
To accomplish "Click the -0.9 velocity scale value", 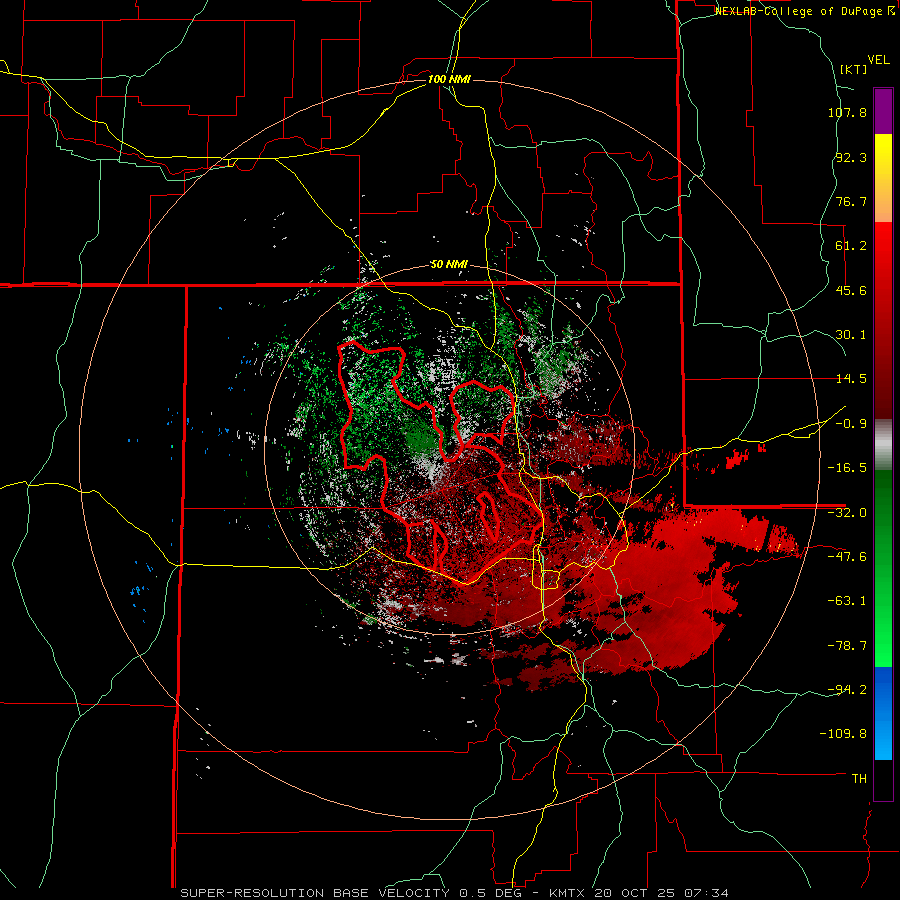I will coord(851,424).
